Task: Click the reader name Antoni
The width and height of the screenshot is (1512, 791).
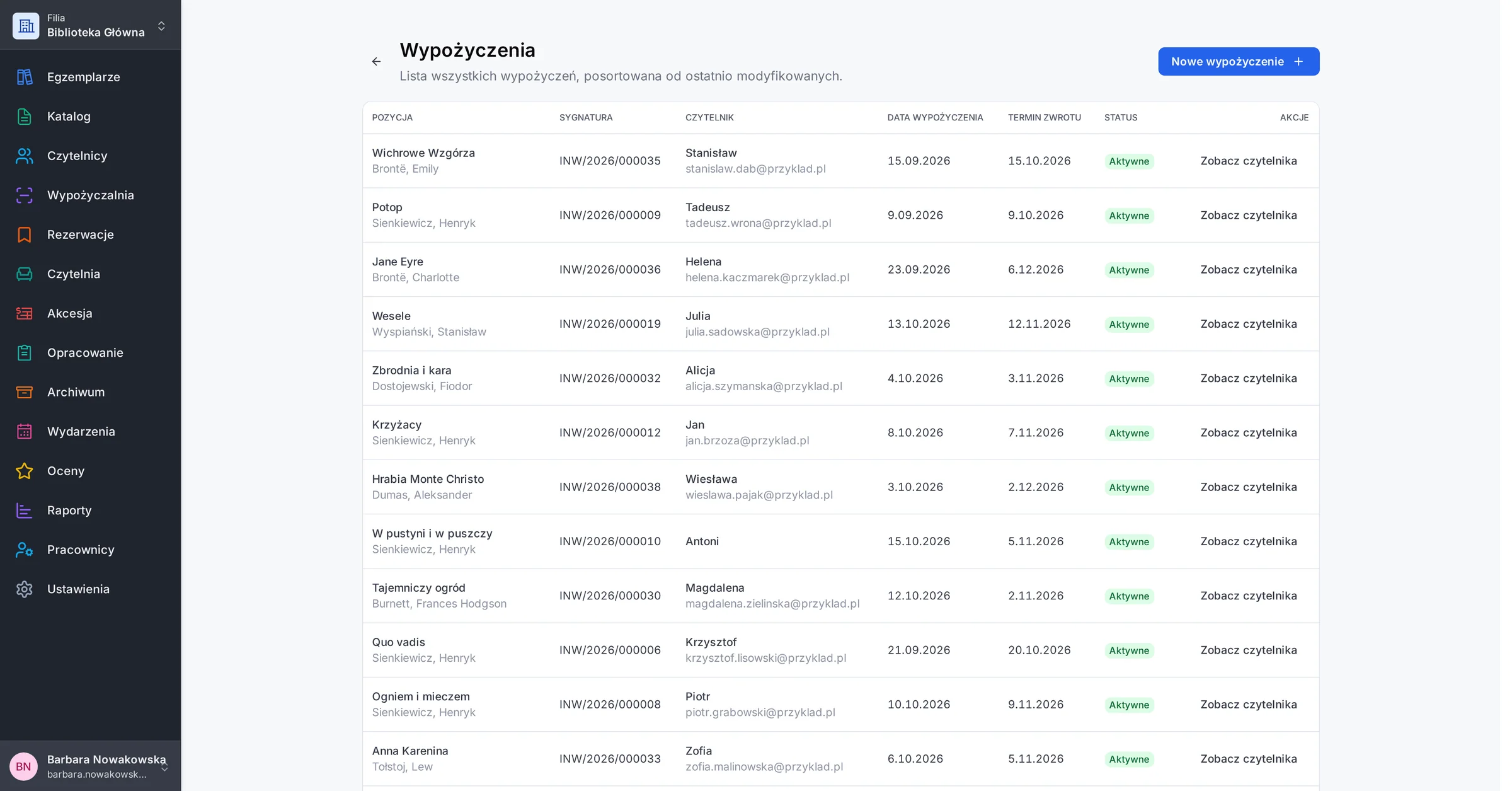Action: tap(702, 541)
